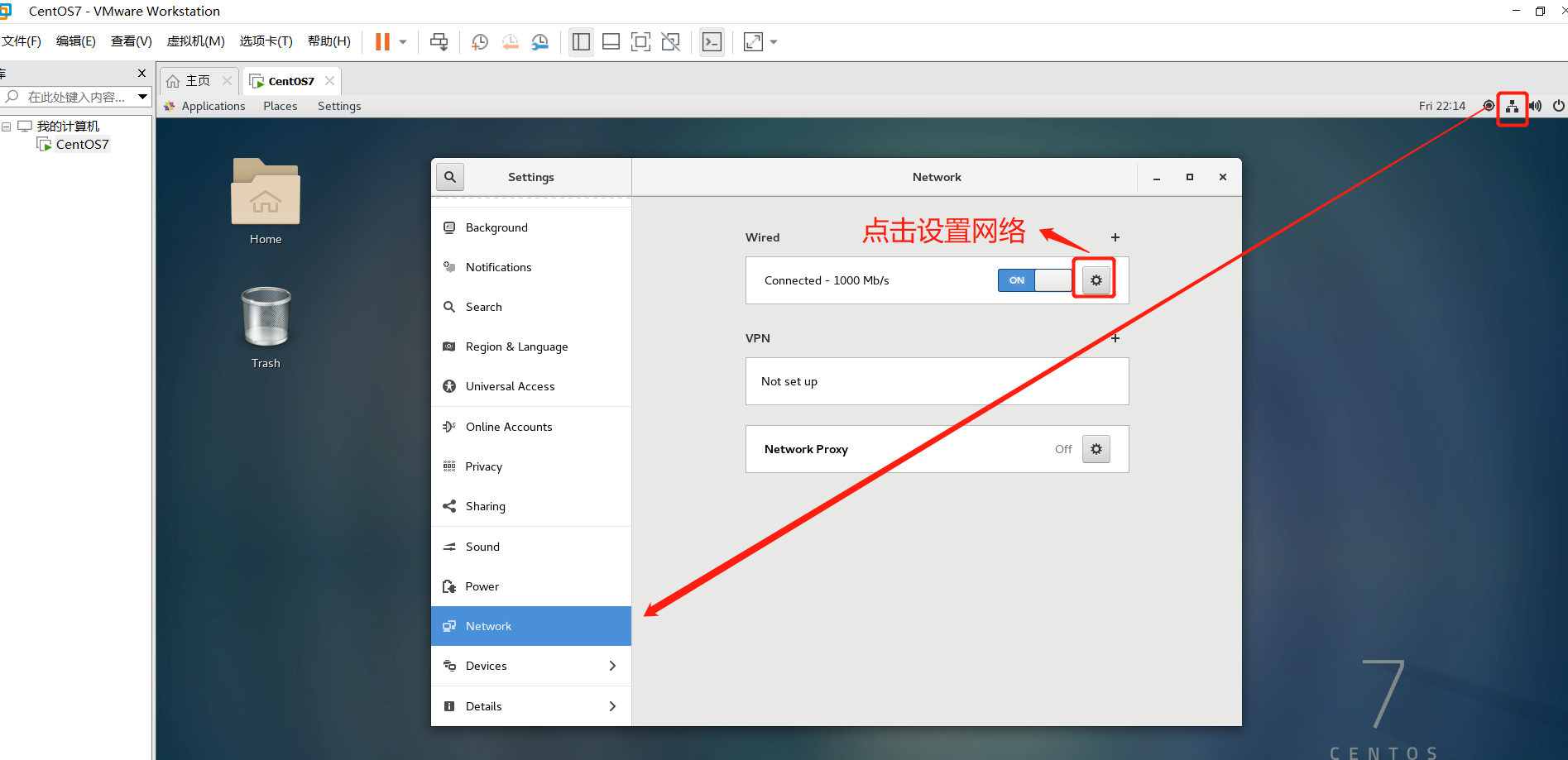Open the 帮助(H) menu
The image size is (1568, 760).
pyautogui.click(x=329, y=41)
